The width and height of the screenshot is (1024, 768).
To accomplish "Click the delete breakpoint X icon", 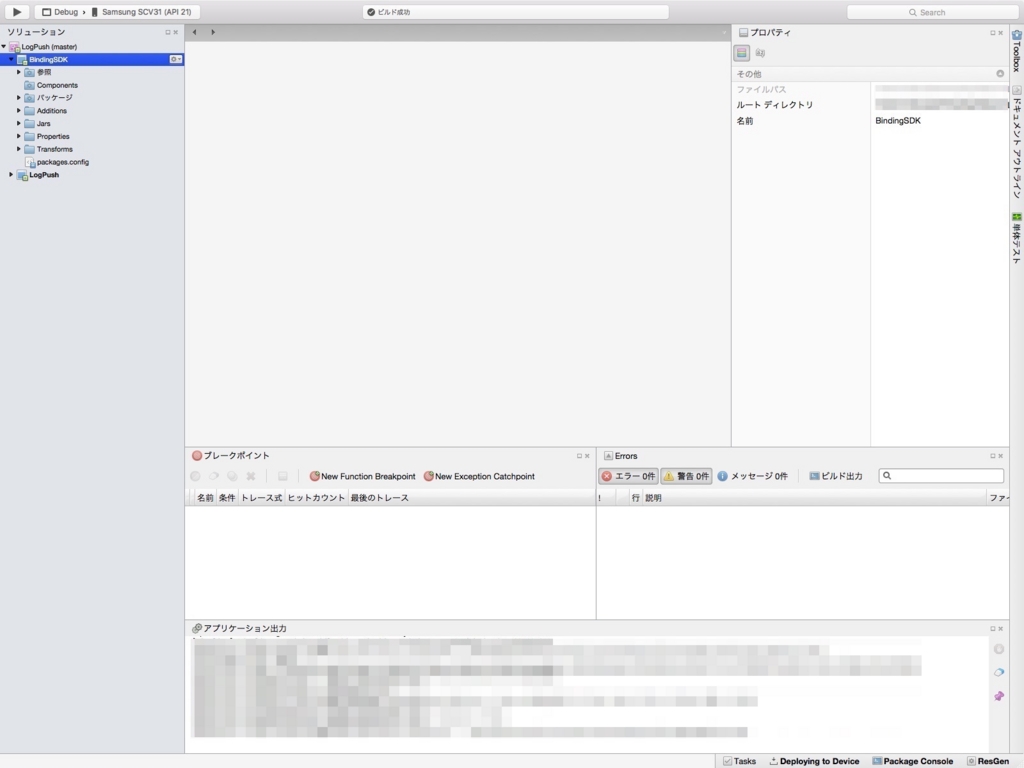I will tap(251, 476).
